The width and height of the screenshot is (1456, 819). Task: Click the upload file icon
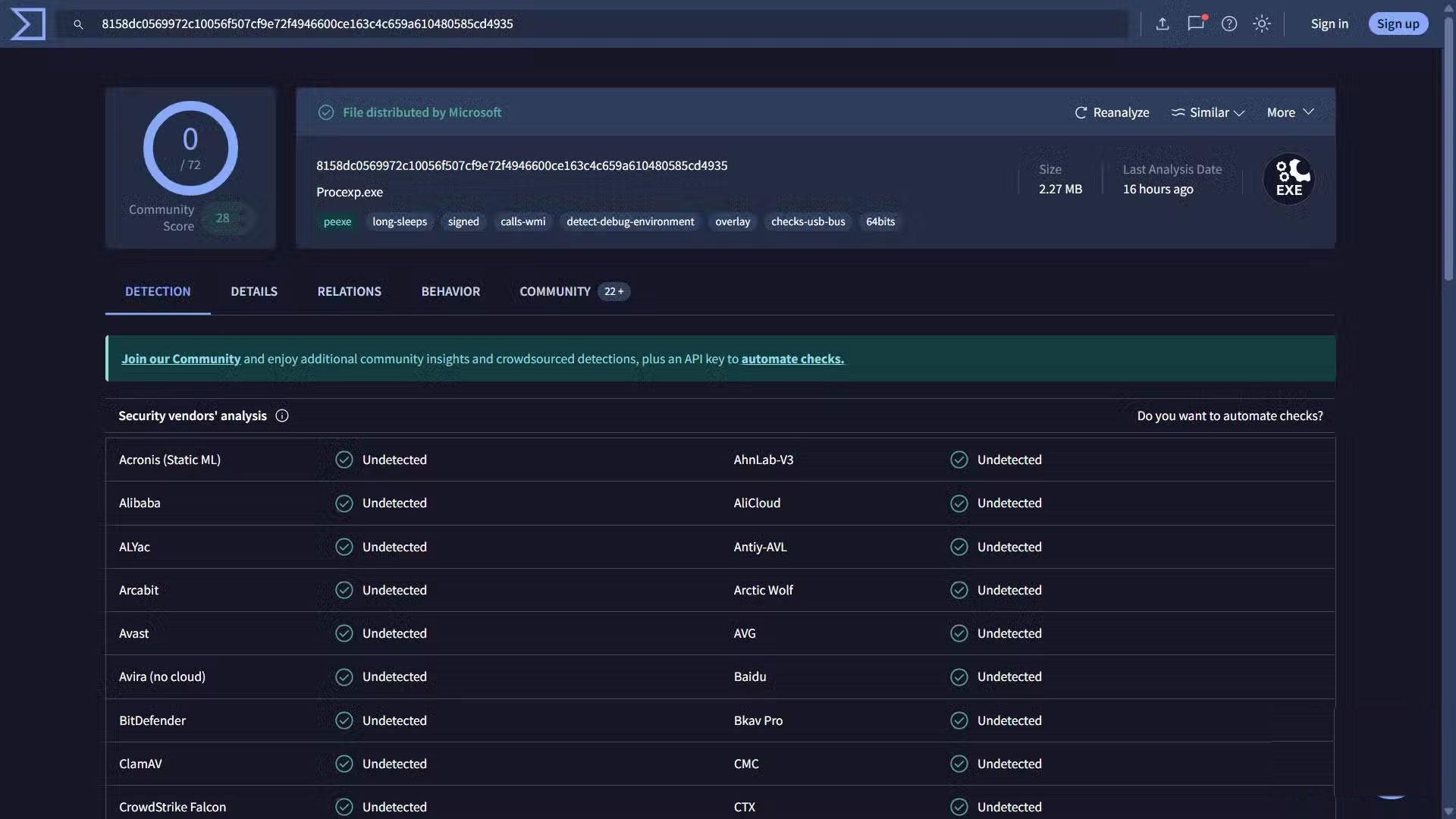1162,24
